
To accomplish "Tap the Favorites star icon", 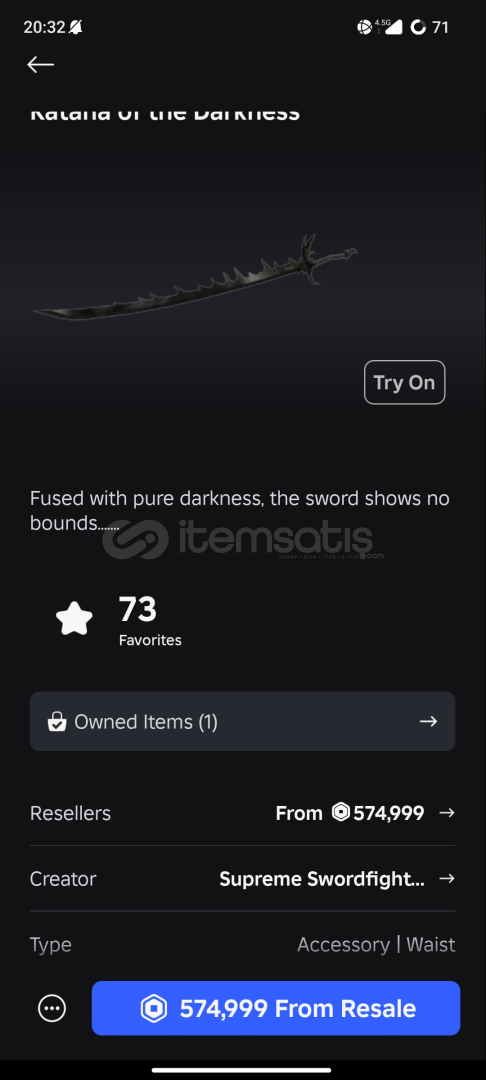I will point(74,618).
